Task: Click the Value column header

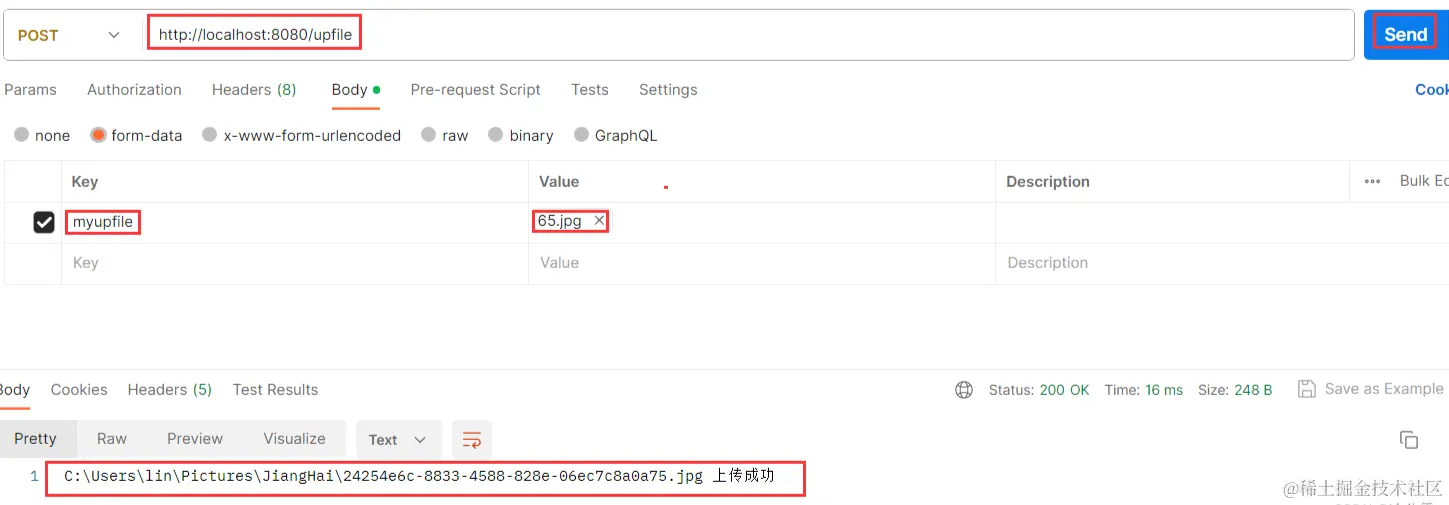Action: 559,182
